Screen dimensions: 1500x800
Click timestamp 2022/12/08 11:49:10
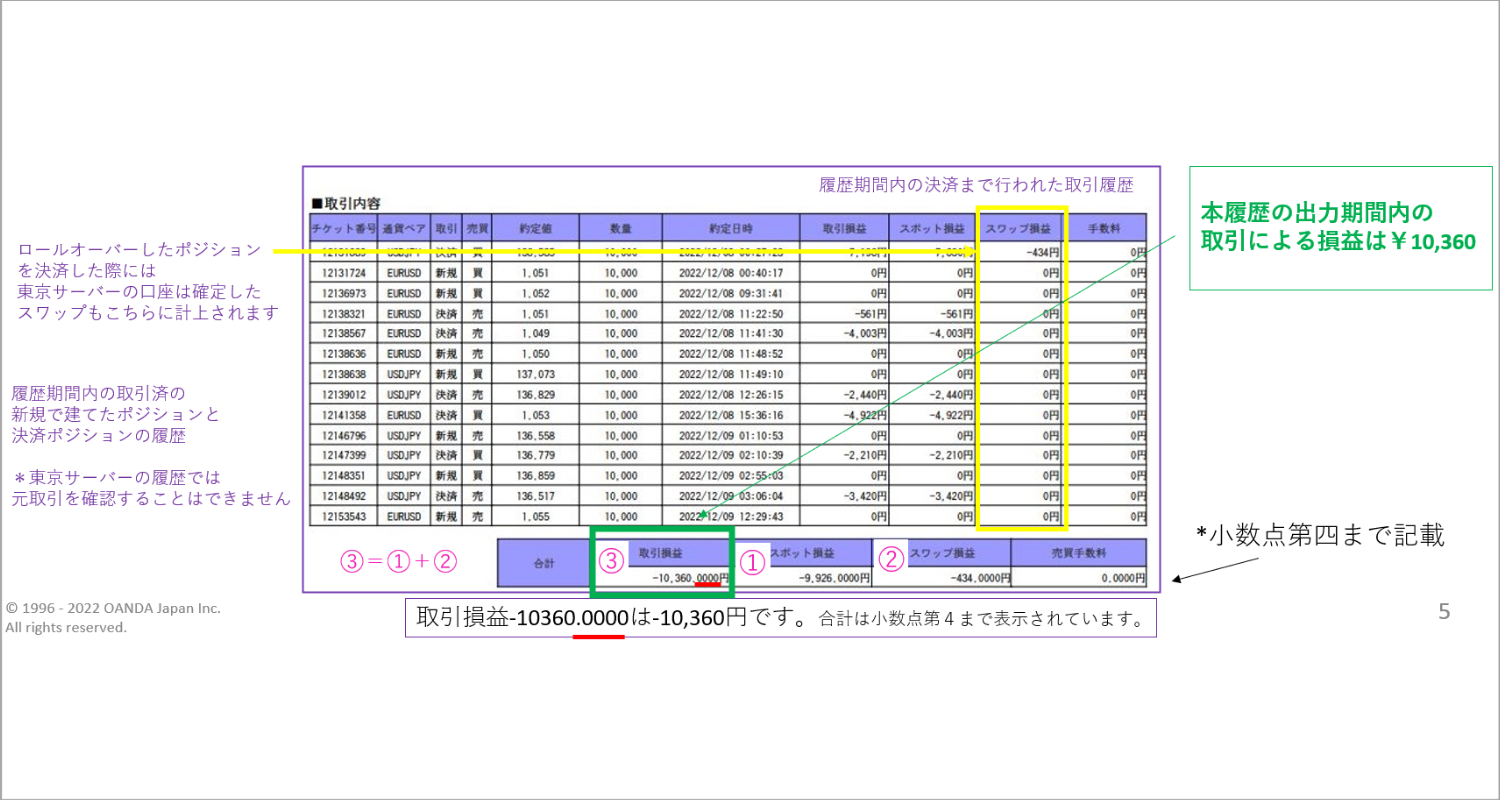pos(731,374)
